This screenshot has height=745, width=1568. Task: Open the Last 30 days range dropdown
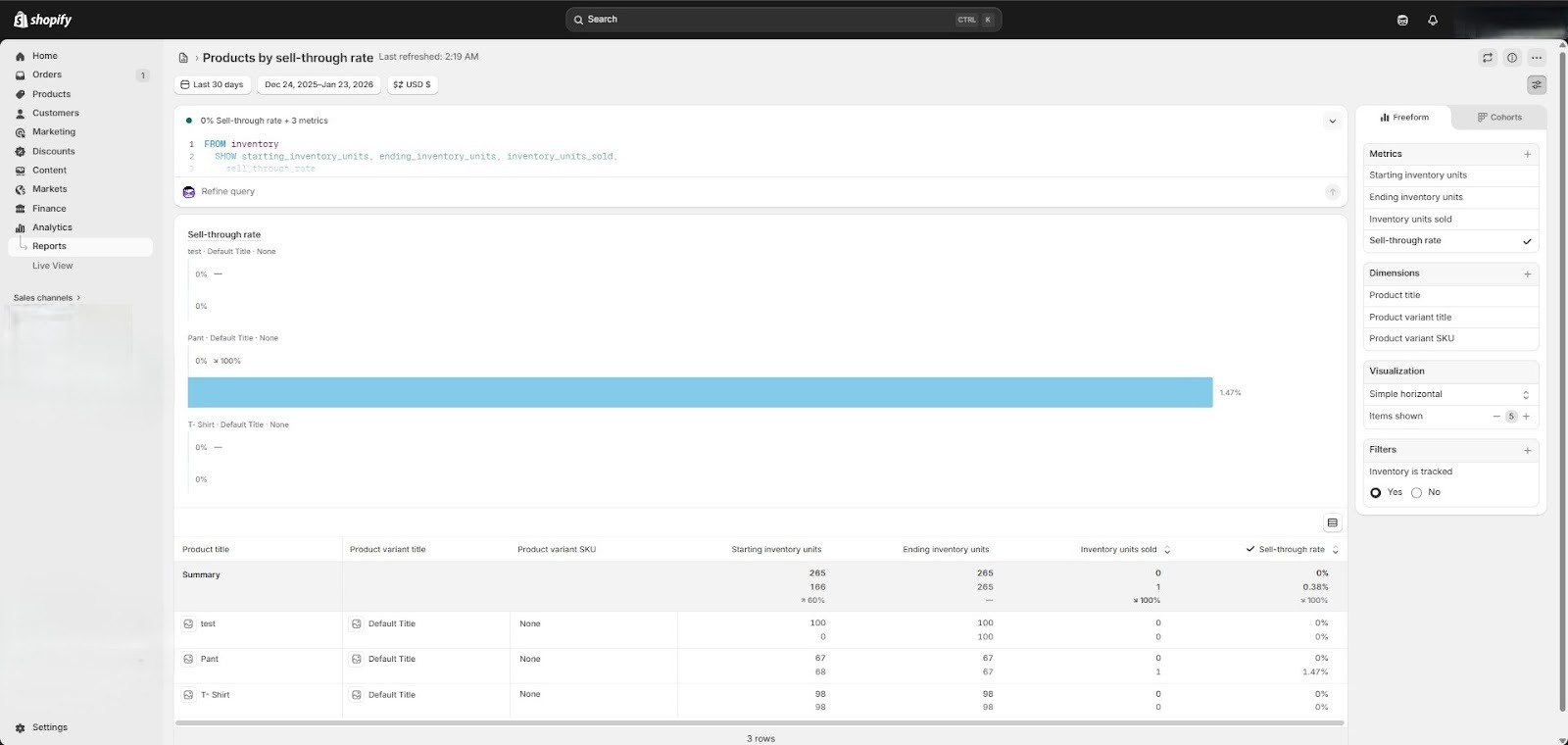[213, 85]
